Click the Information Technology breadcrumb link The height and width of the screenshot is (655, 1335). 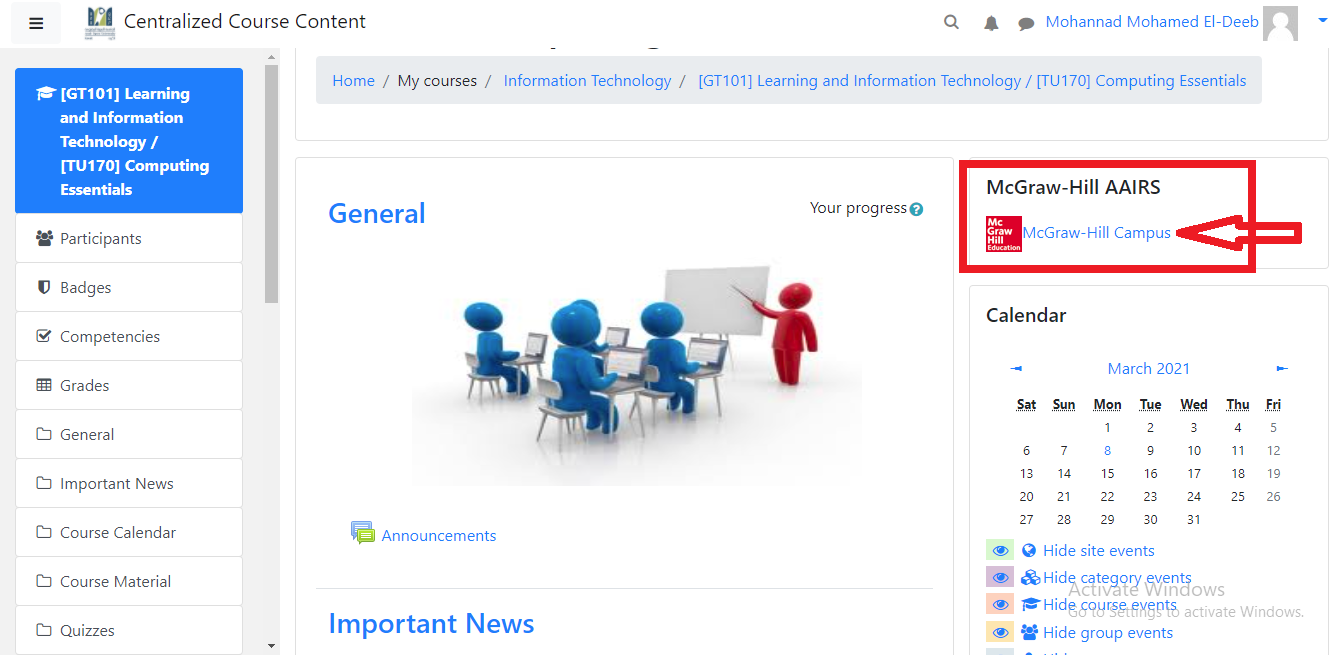click(587, 81)
